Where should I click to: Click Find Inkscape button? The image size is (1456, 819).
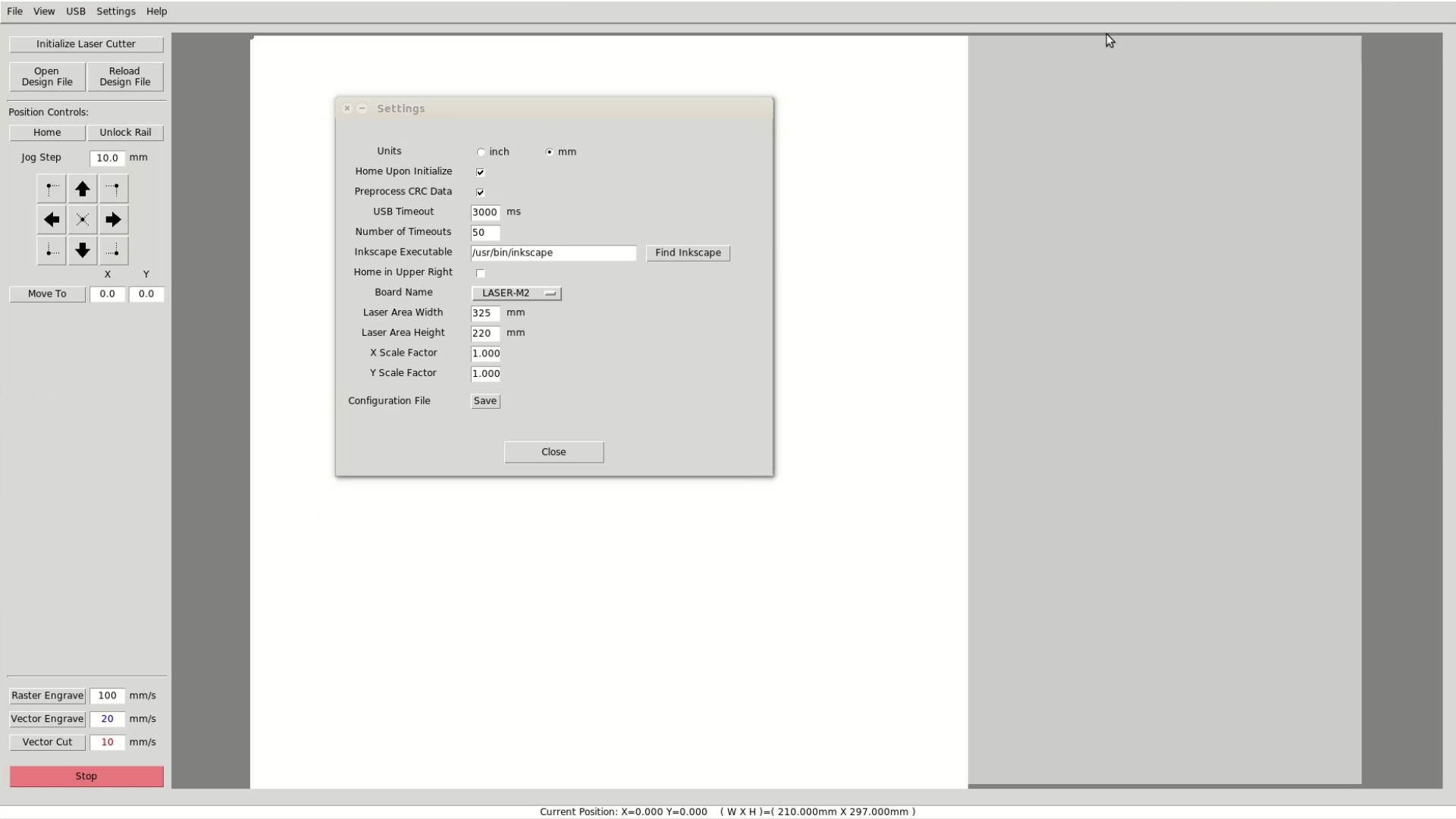[x=688, y=253]
